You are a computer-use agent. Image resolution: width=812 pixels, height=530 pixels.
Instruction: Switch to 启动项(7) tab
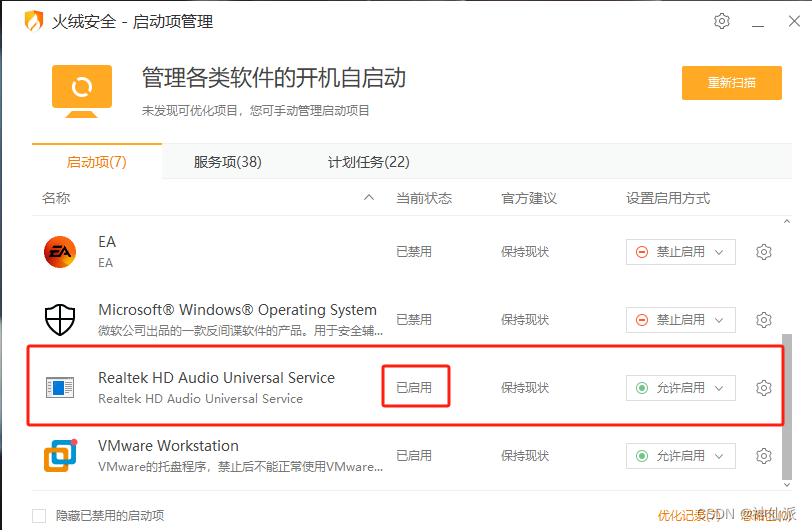(97, 162)
